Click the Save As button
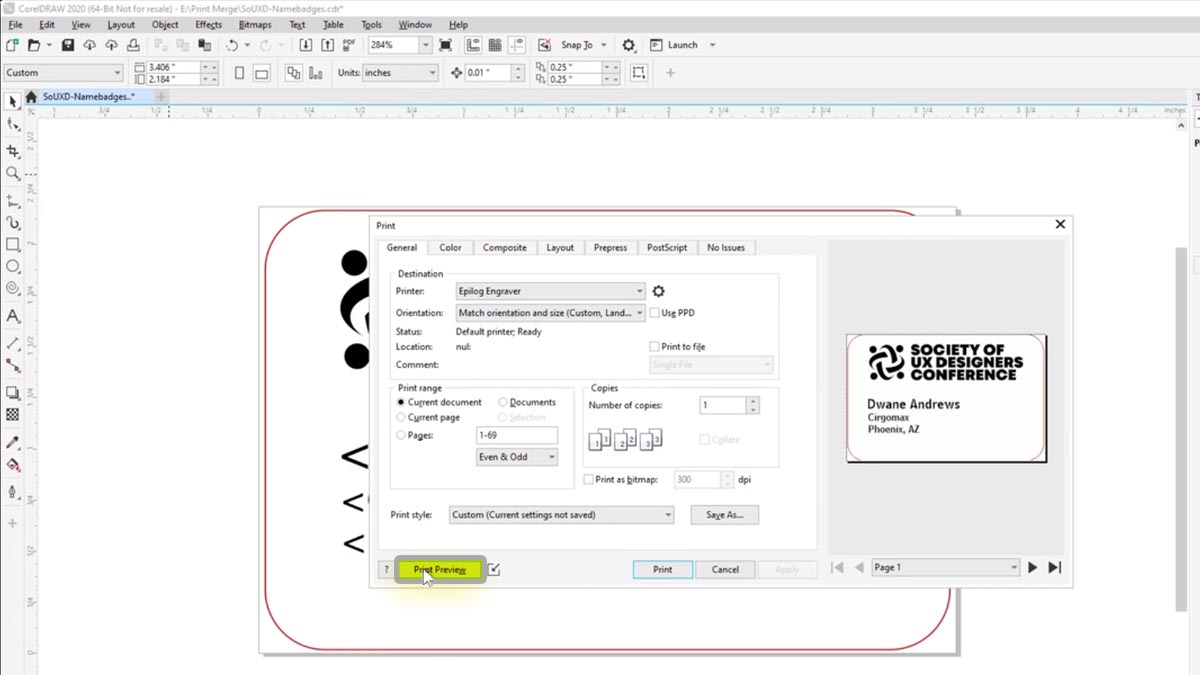 coord(724,515)
